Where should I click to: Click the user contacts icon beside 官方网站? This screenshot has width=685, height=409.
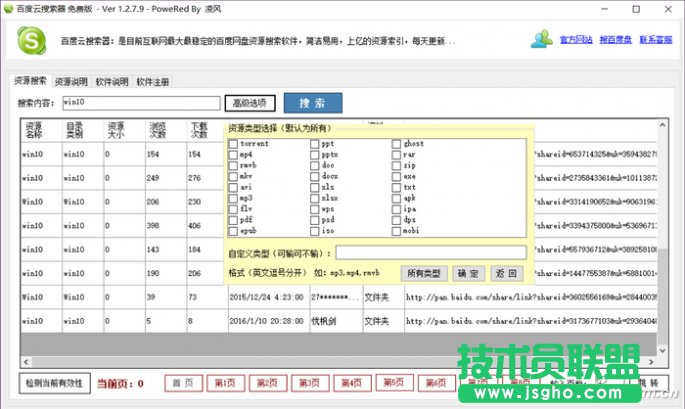coord(542,39)
